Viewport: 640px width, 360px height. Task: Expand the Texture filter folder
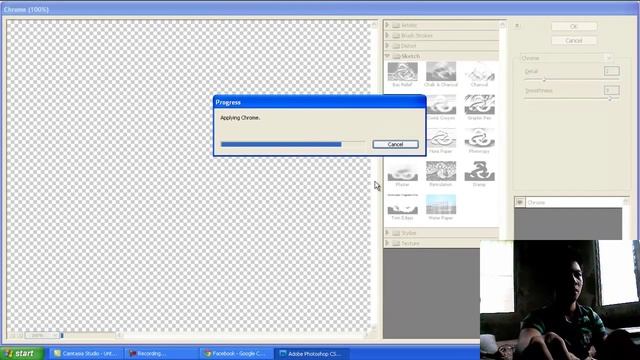coord(387,243)
